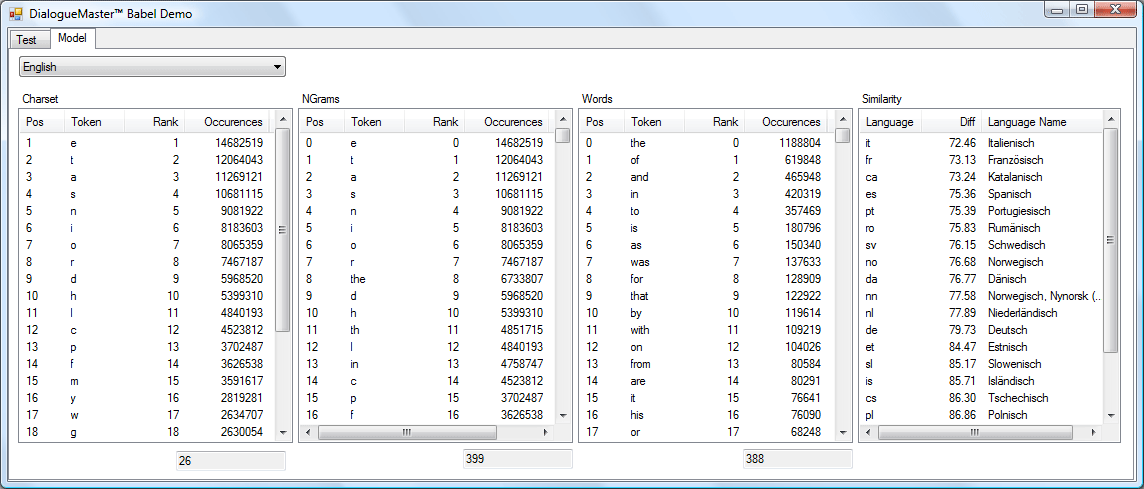Select Similarity row Niederländisch

981,313
